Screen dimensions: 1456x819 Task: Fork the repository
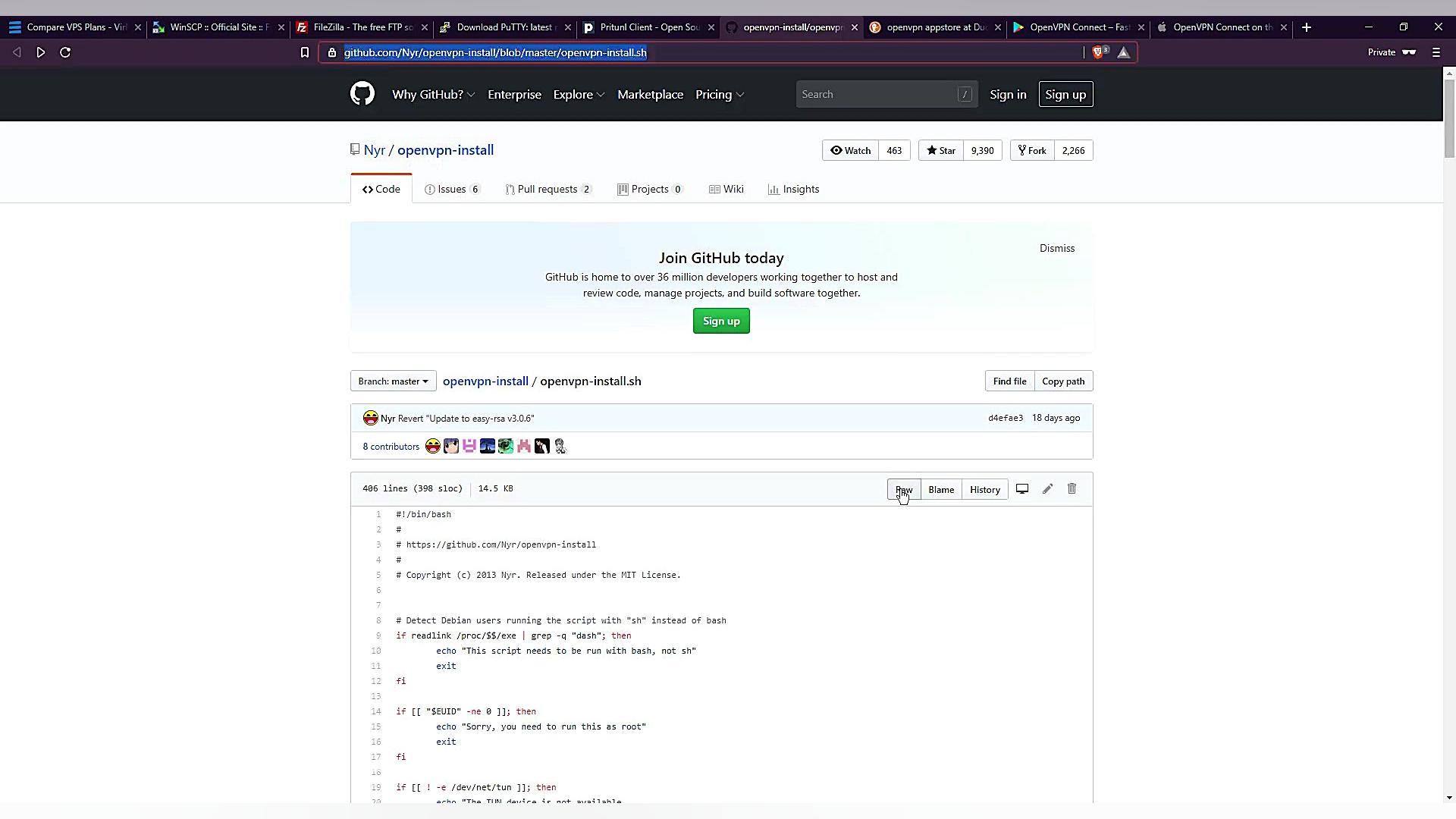(x=1031, y=150)
